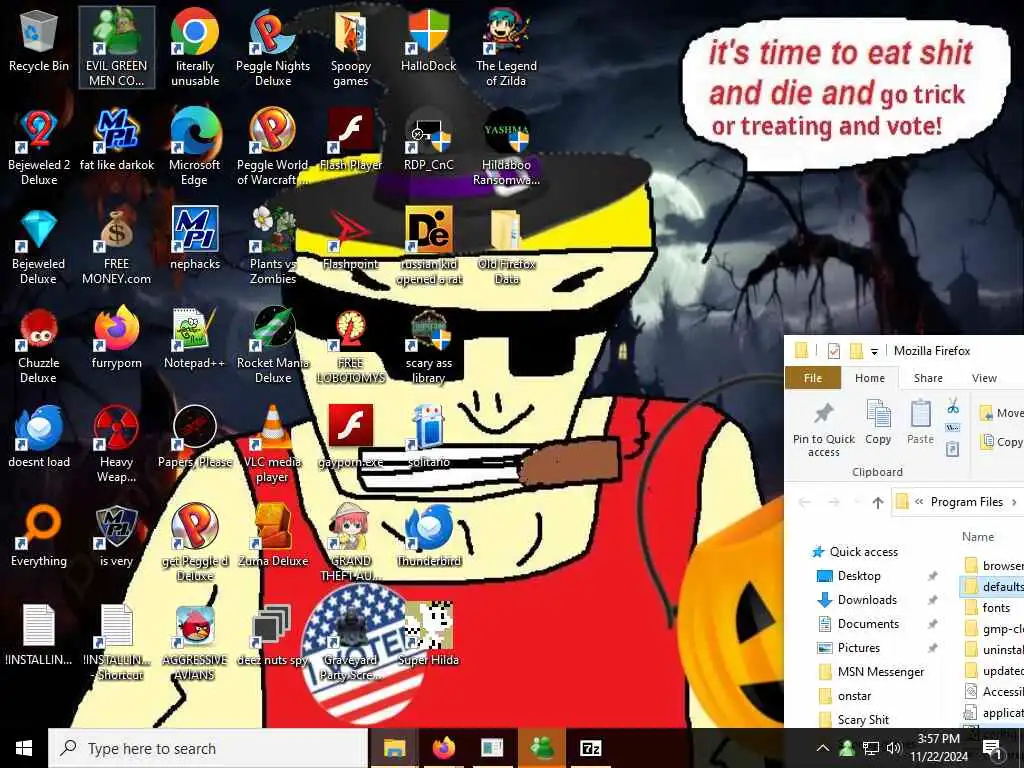The image size is (1024, 768).
Task: Open File Explorer from the taskbar
Action: point(394,748)
